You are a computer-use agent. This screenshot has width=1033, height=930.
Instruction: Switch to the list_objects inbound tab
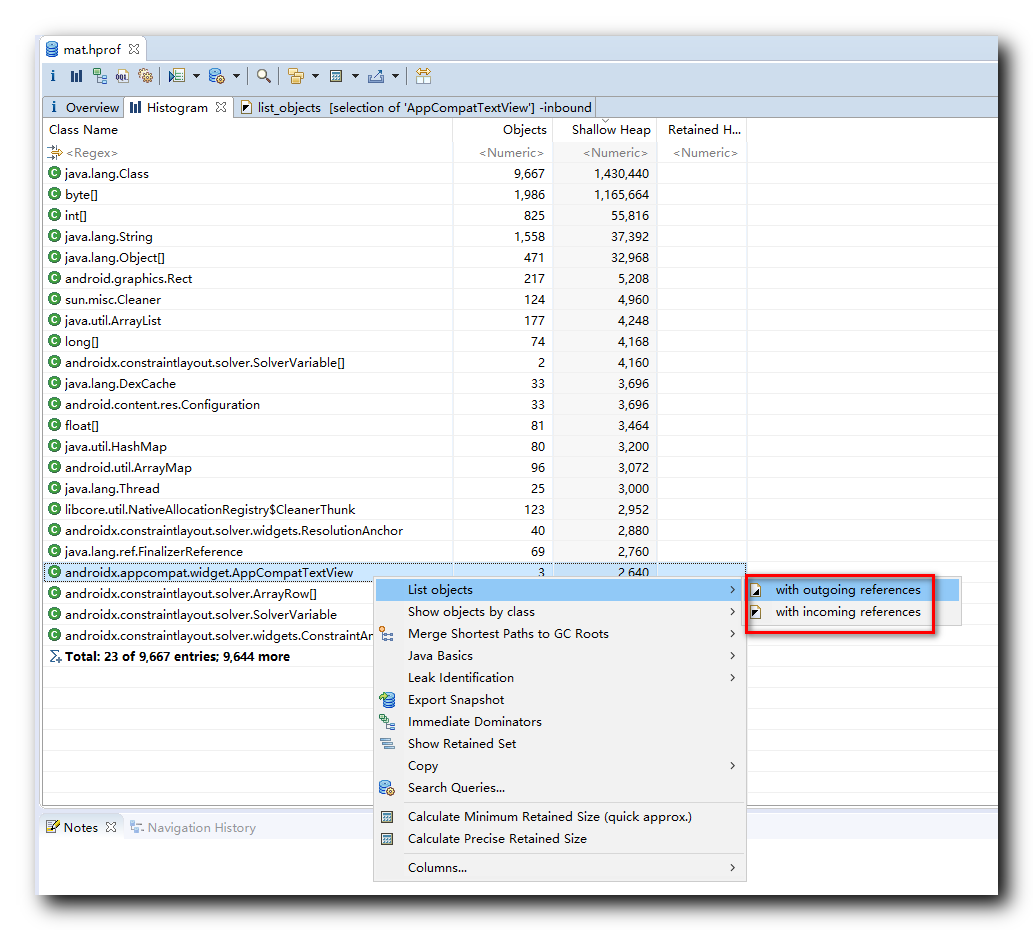416,107
